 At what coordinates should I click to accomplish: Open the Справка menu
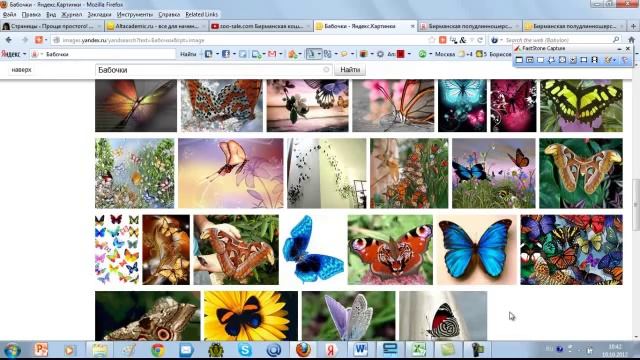click(169, 14)
